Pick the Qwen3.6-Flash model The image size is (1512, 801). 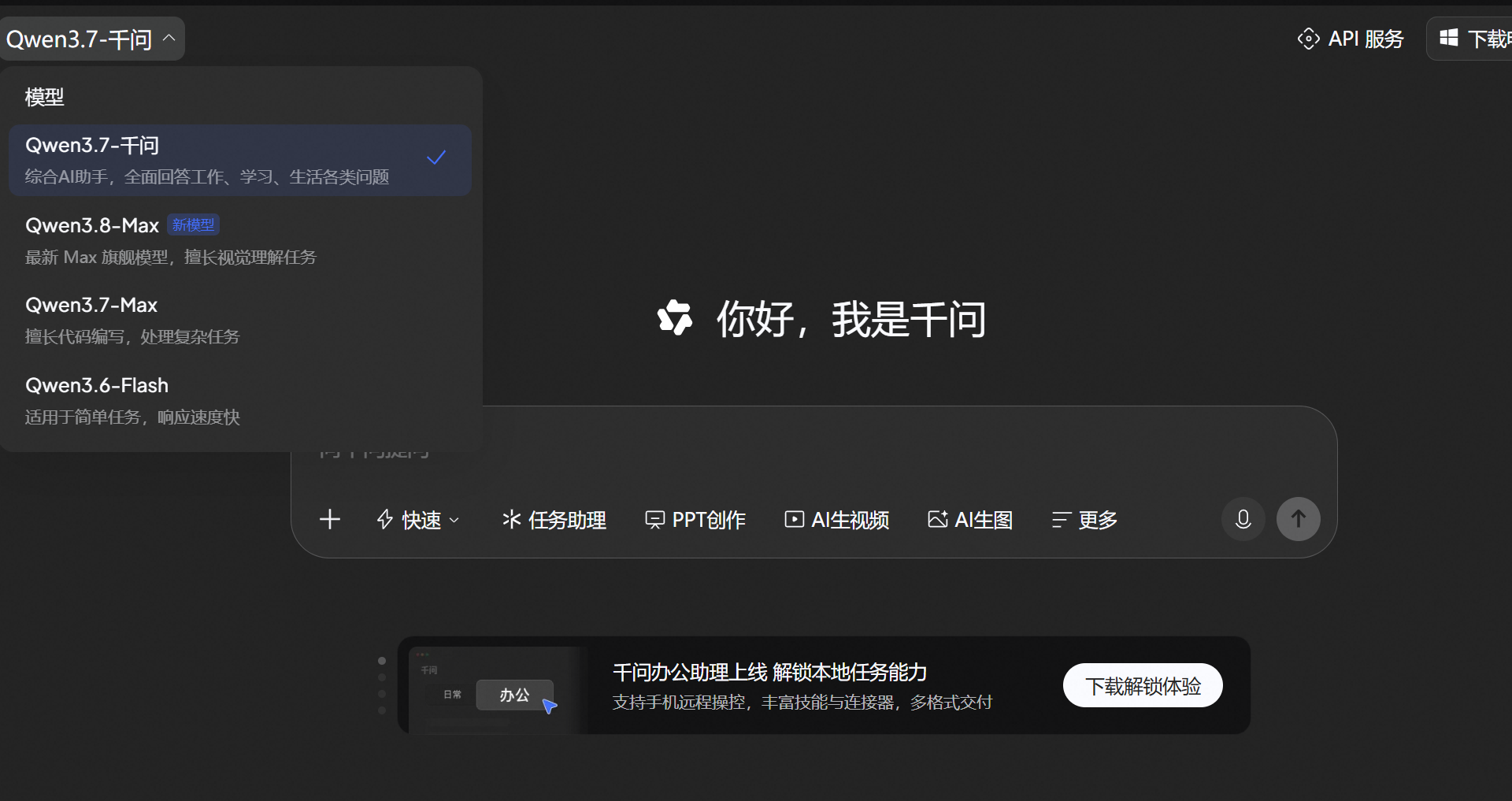point(240,400)
